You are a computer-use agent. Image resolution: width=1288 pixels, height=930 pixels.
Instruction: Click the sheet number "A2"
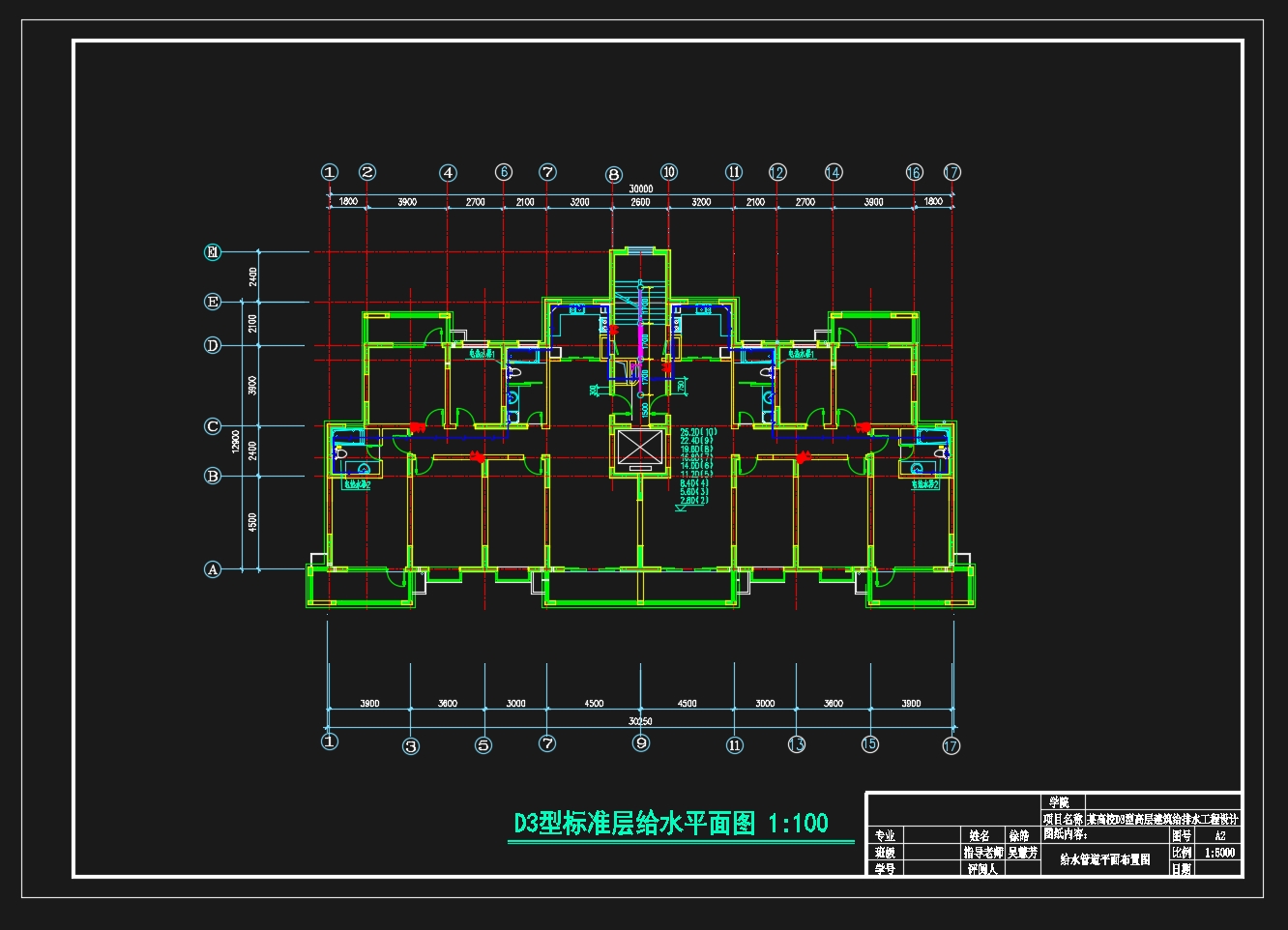coord(1219,835)
